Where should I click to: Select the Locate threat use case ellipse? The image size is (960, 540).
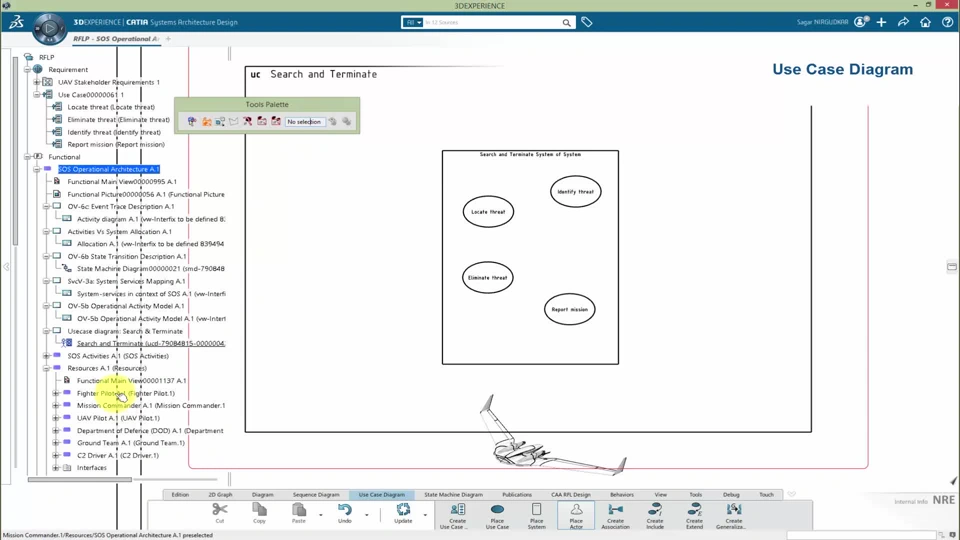pos(488,212)
